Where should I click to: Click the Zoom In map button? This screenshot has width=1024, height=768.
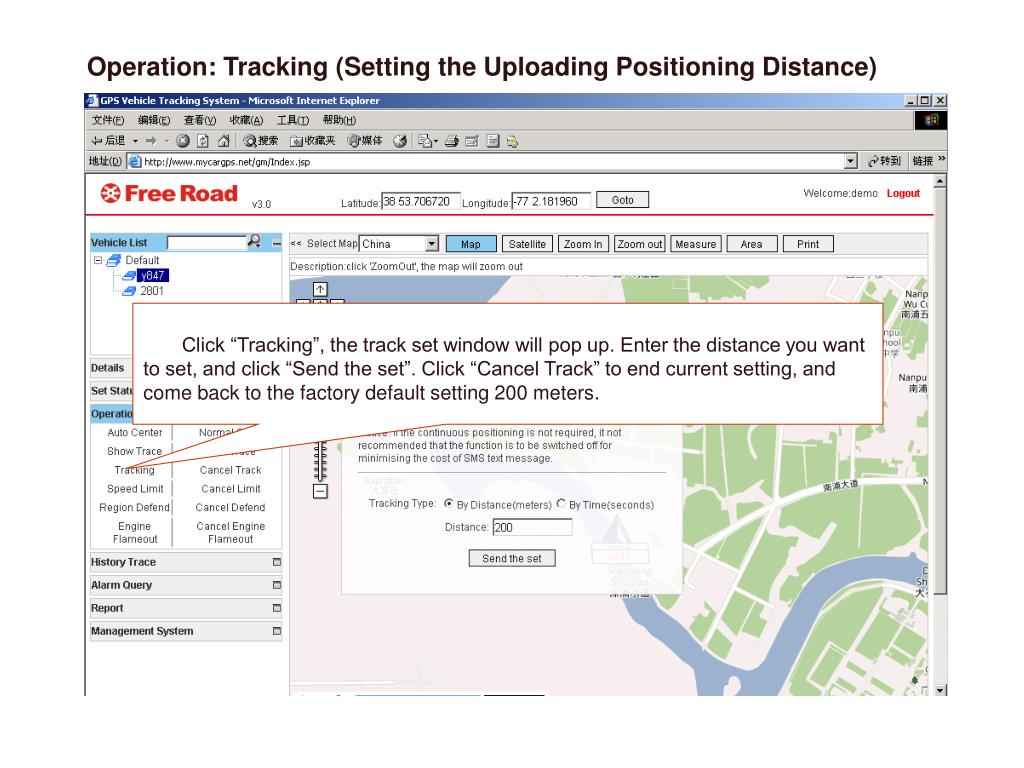[x=583, y=244]
